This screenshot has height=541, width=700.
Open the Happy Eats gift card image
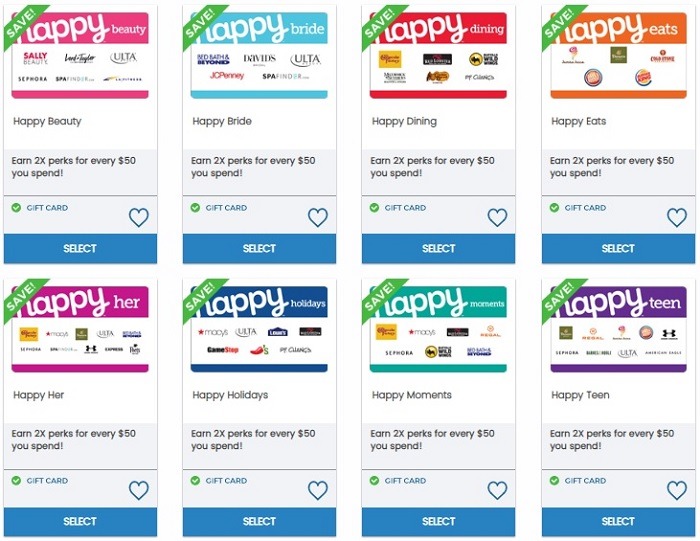pyautogui.click(x=618, y=55)
